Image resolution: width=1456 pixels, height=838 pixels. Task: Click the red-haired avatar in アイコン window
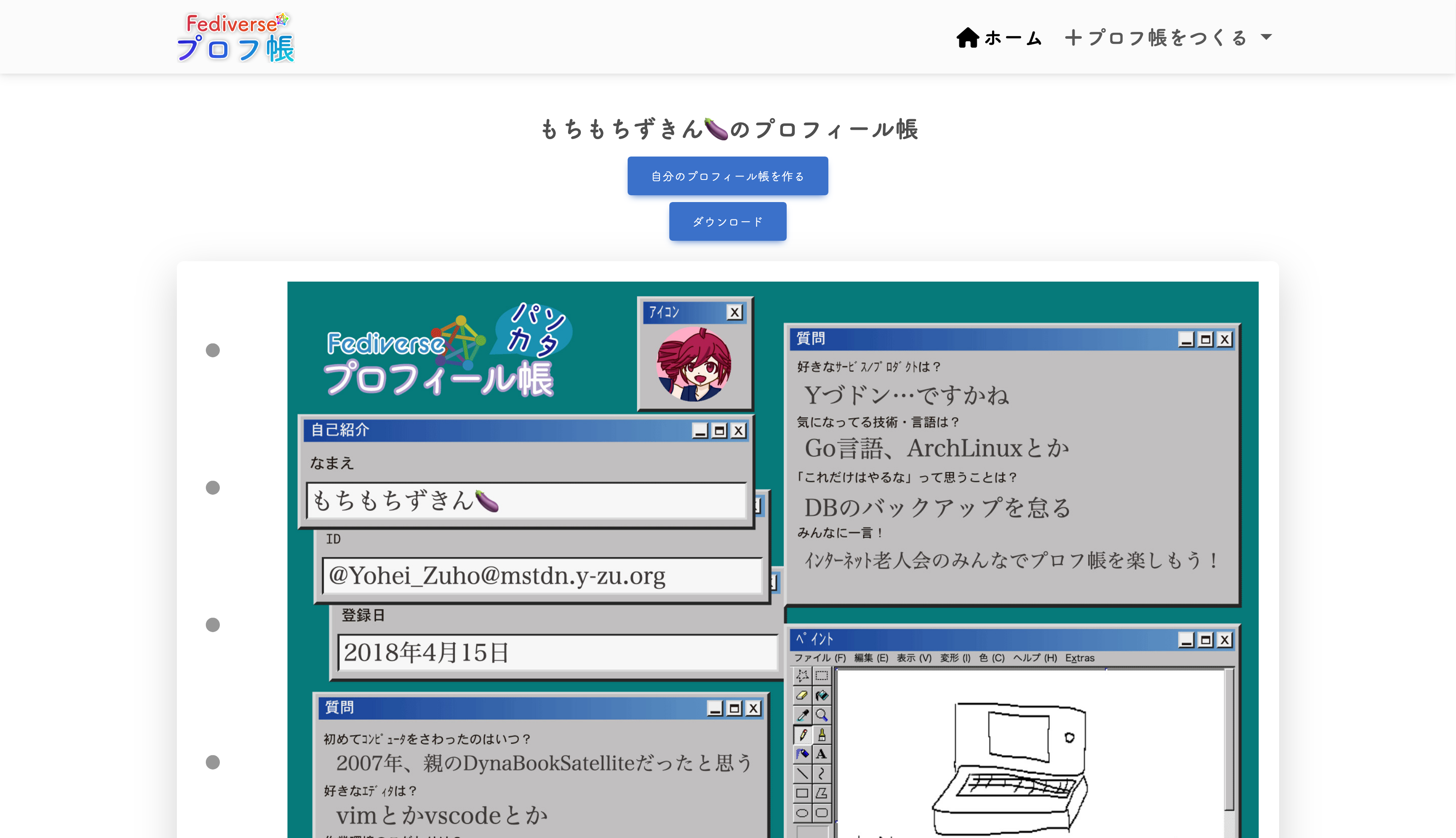pyautogui.click(x=694, y=364)
